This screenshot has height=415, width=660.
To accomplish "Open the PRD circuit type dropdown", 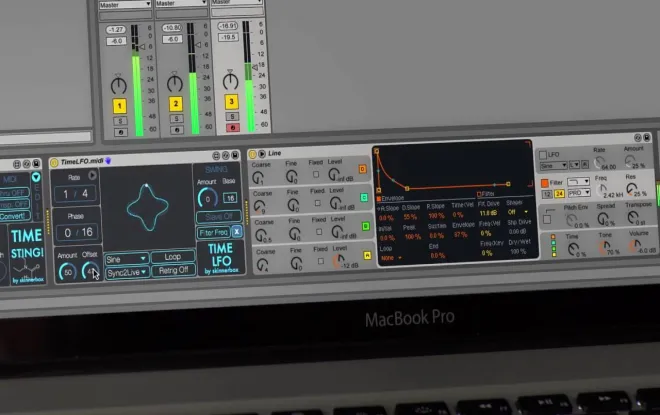I will pos(579,193).
